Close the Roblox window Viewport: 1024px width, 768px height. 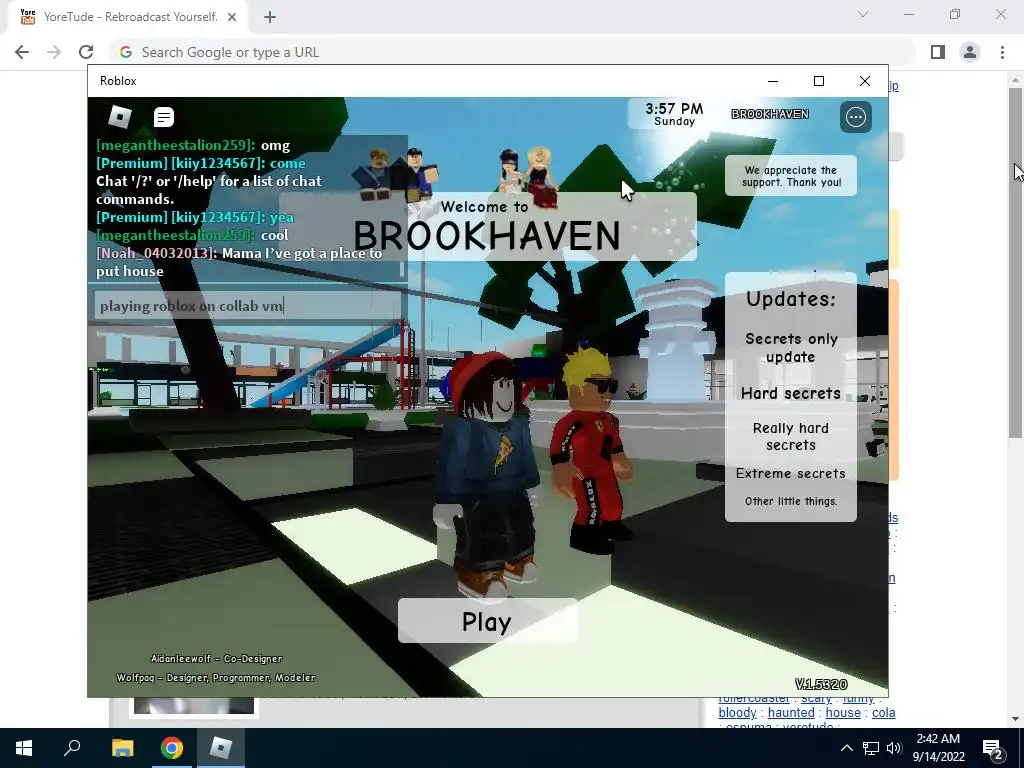865,81
